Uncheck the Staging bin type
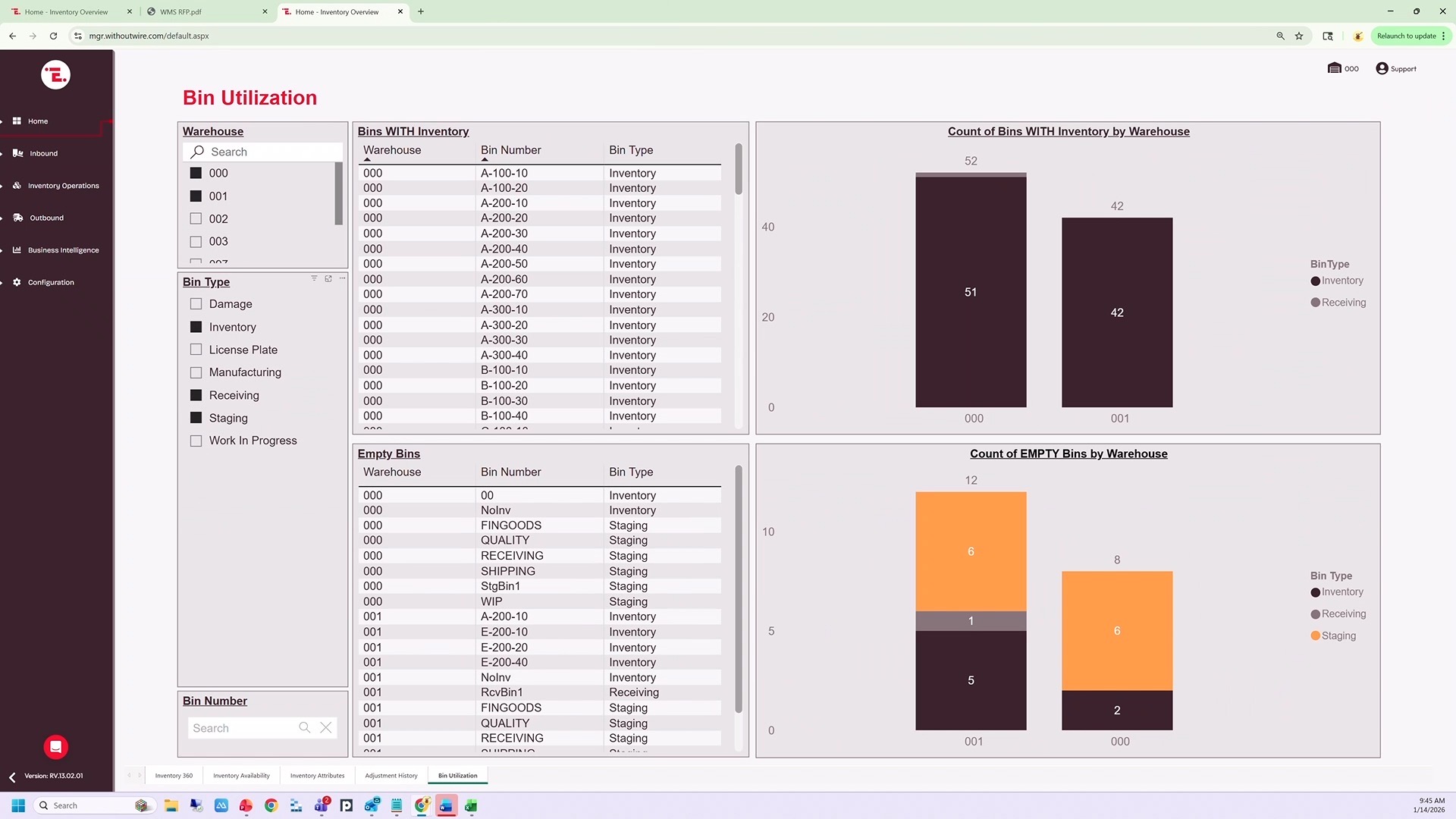 [196, 418]
